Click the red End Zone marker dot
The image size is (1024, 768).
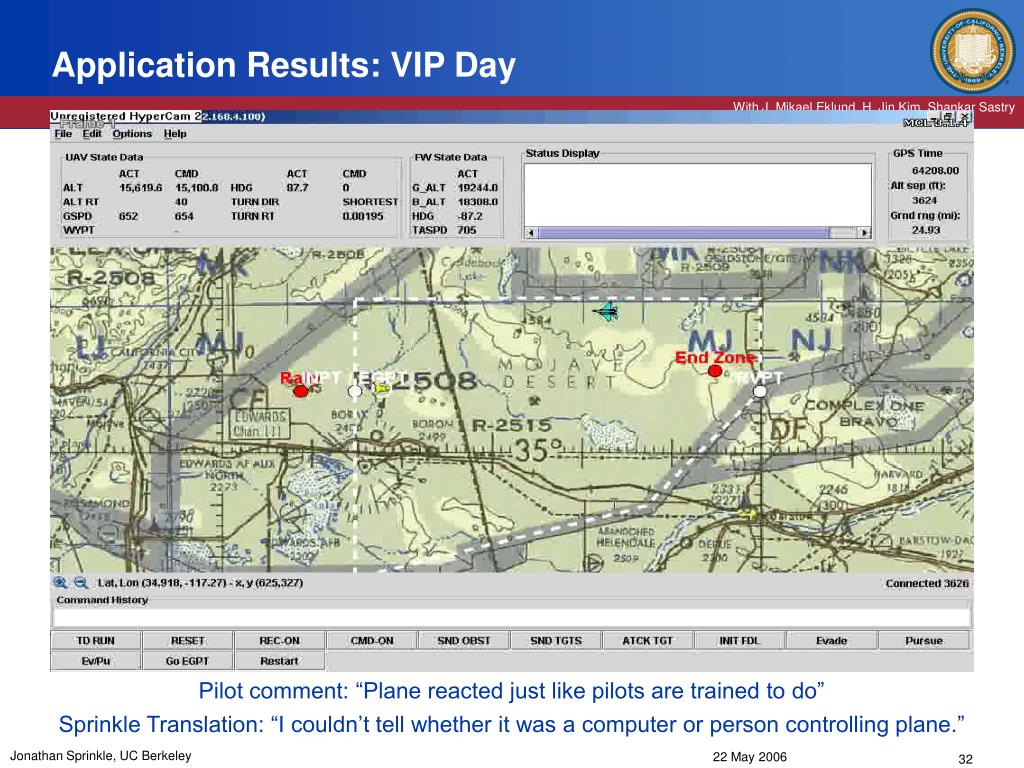[x=715, y=371]
